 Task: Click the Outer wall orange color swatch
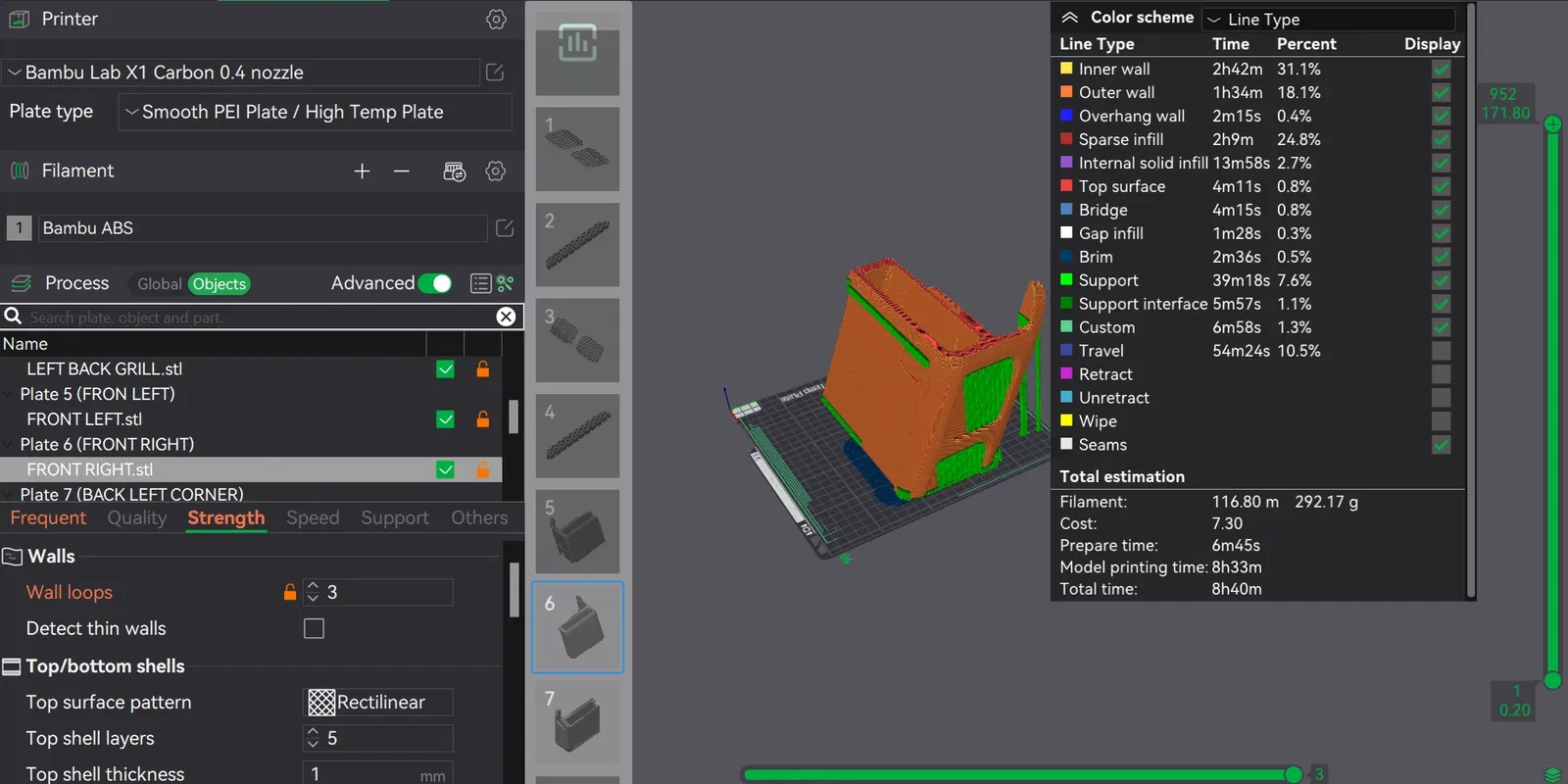(x=1066, y=92)
